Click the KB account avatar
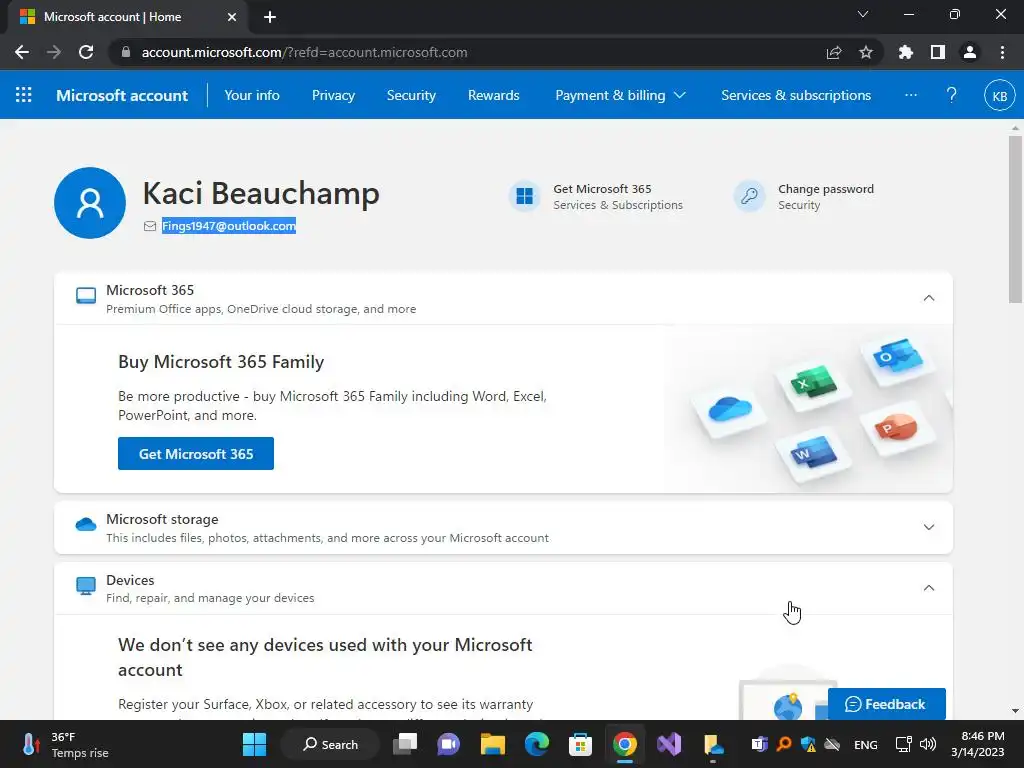The width and height of the screenshot is (1024, 768). 999,95
